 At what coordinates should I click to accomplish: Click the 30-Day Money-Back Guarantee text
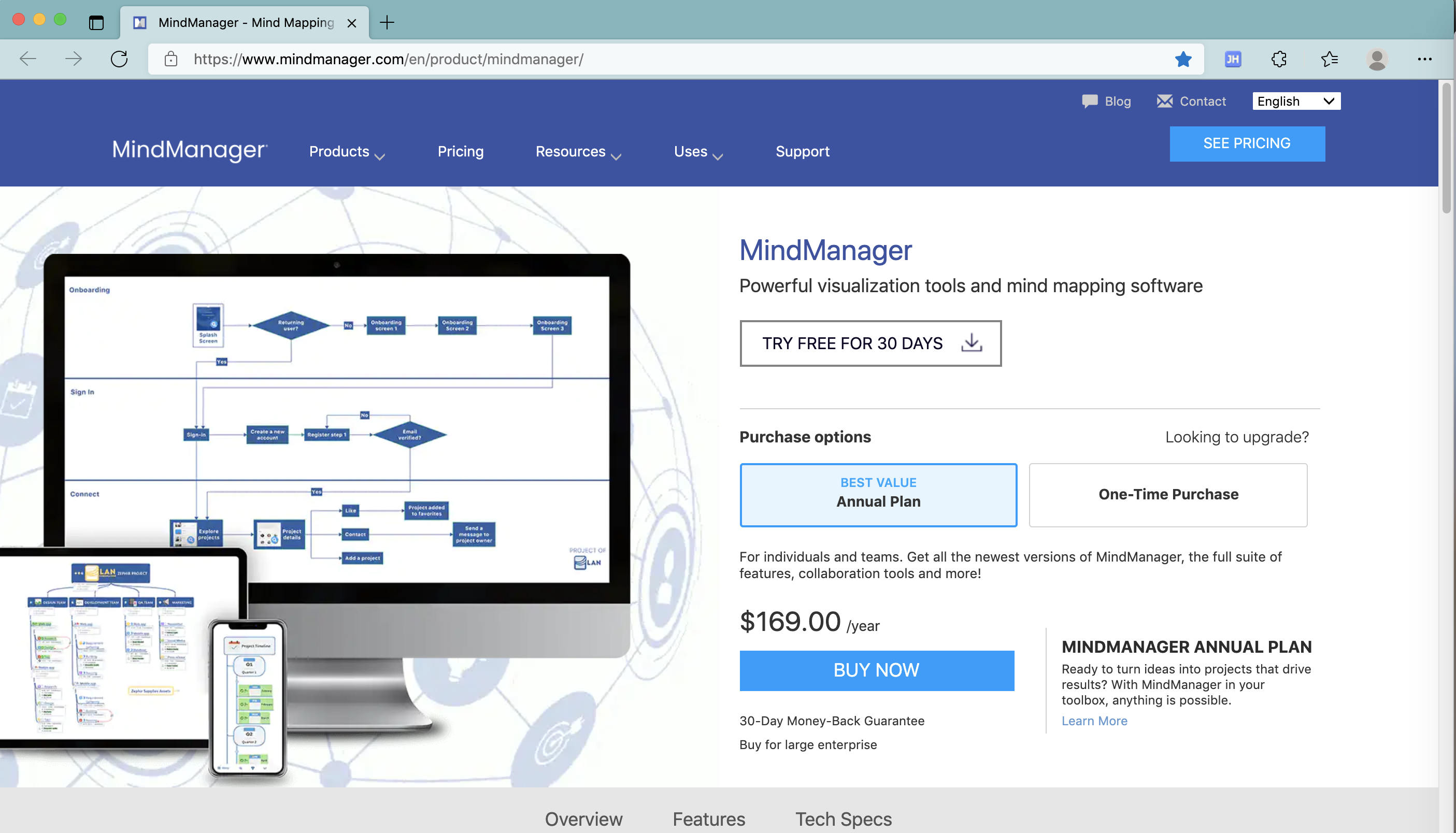pyautogui.click(x=831, y=720)
